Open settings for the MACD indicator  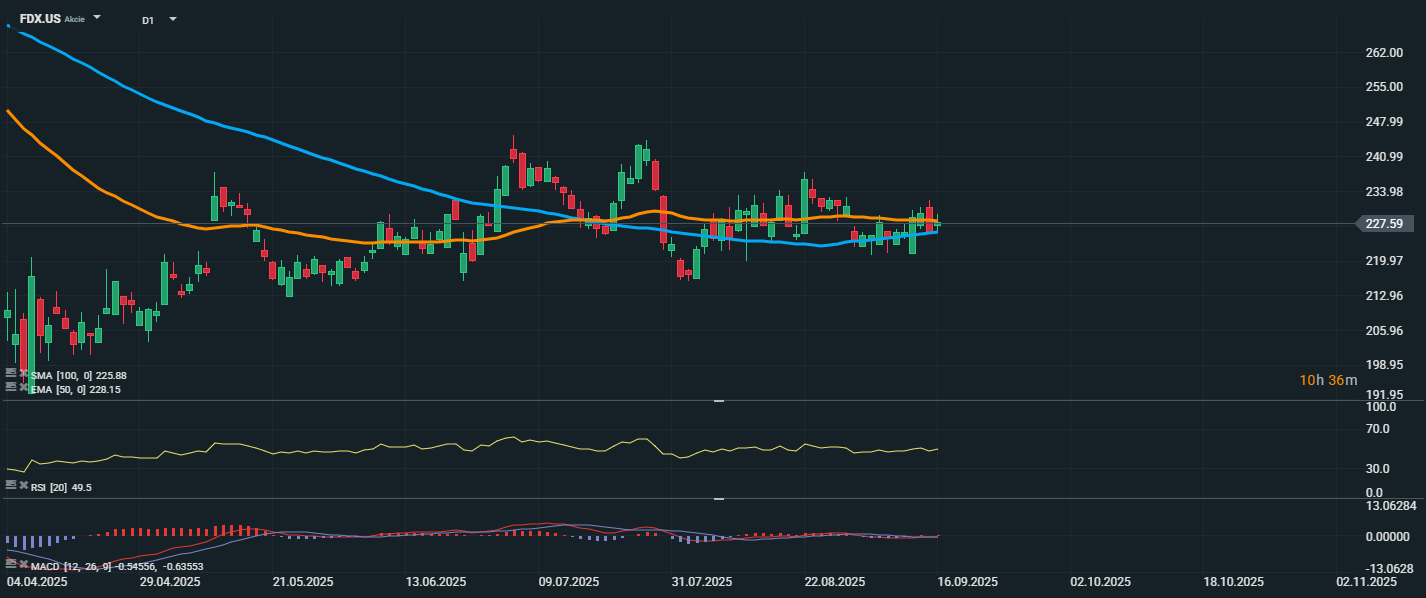tap(10, 564)
